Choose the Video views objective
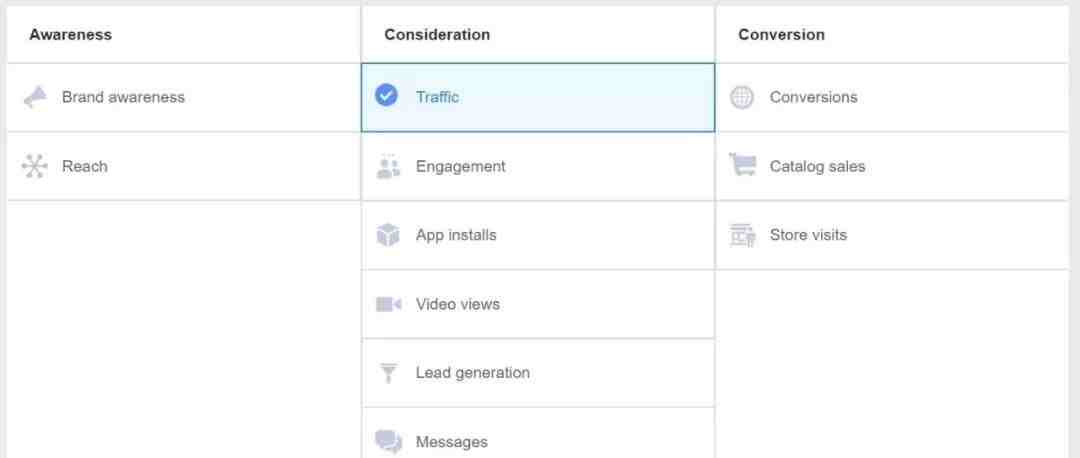 tap(538, 304)
